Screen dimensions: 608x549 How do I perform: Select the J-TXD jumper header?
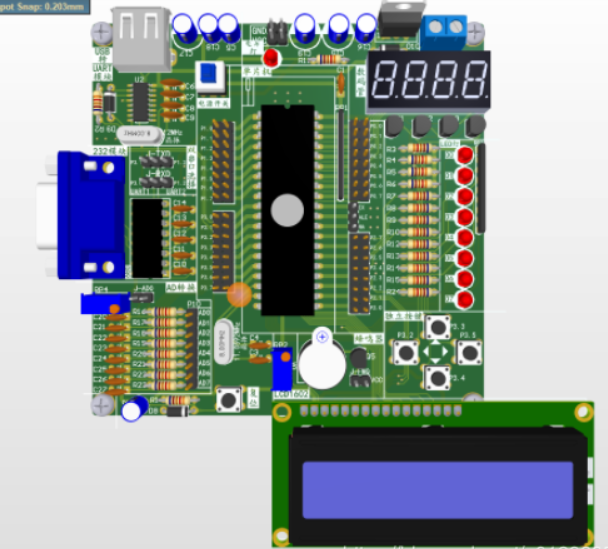point(156,162)
